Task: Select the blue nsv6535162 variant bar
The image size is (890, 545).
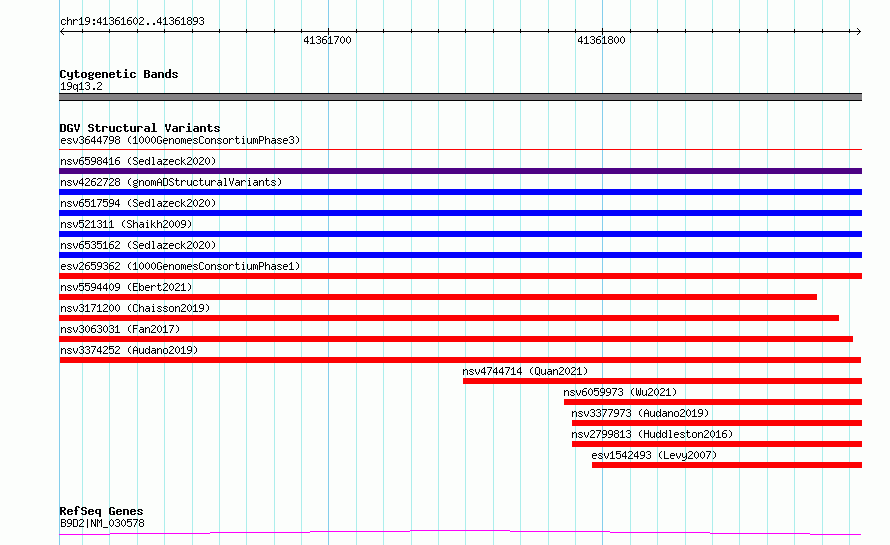Action: click(460, 255)
